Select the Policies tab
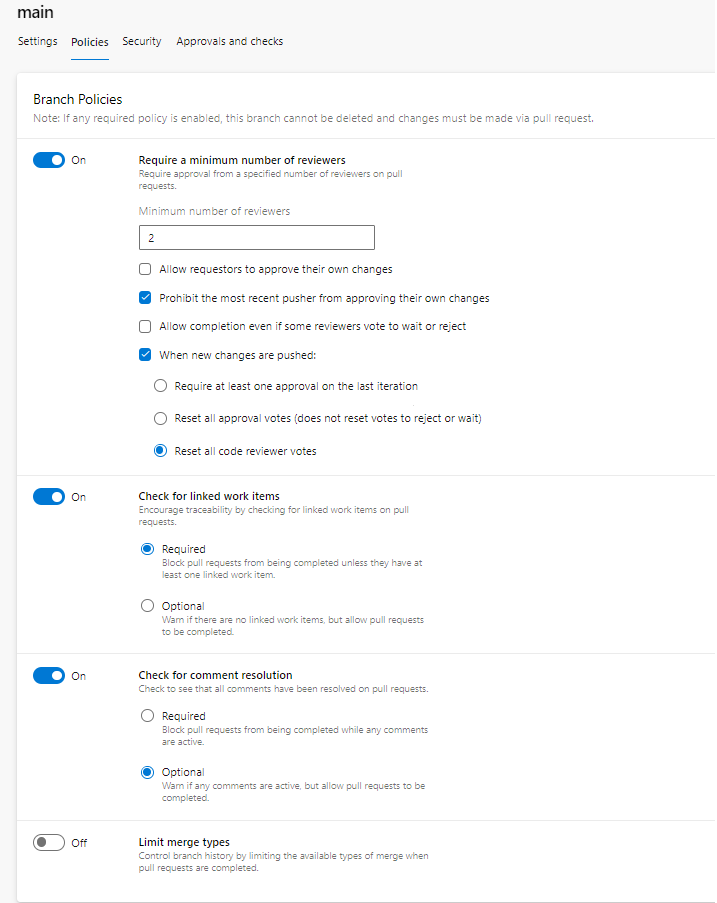Viewport: 717px width, 903px height. click(x=90, y=42)
